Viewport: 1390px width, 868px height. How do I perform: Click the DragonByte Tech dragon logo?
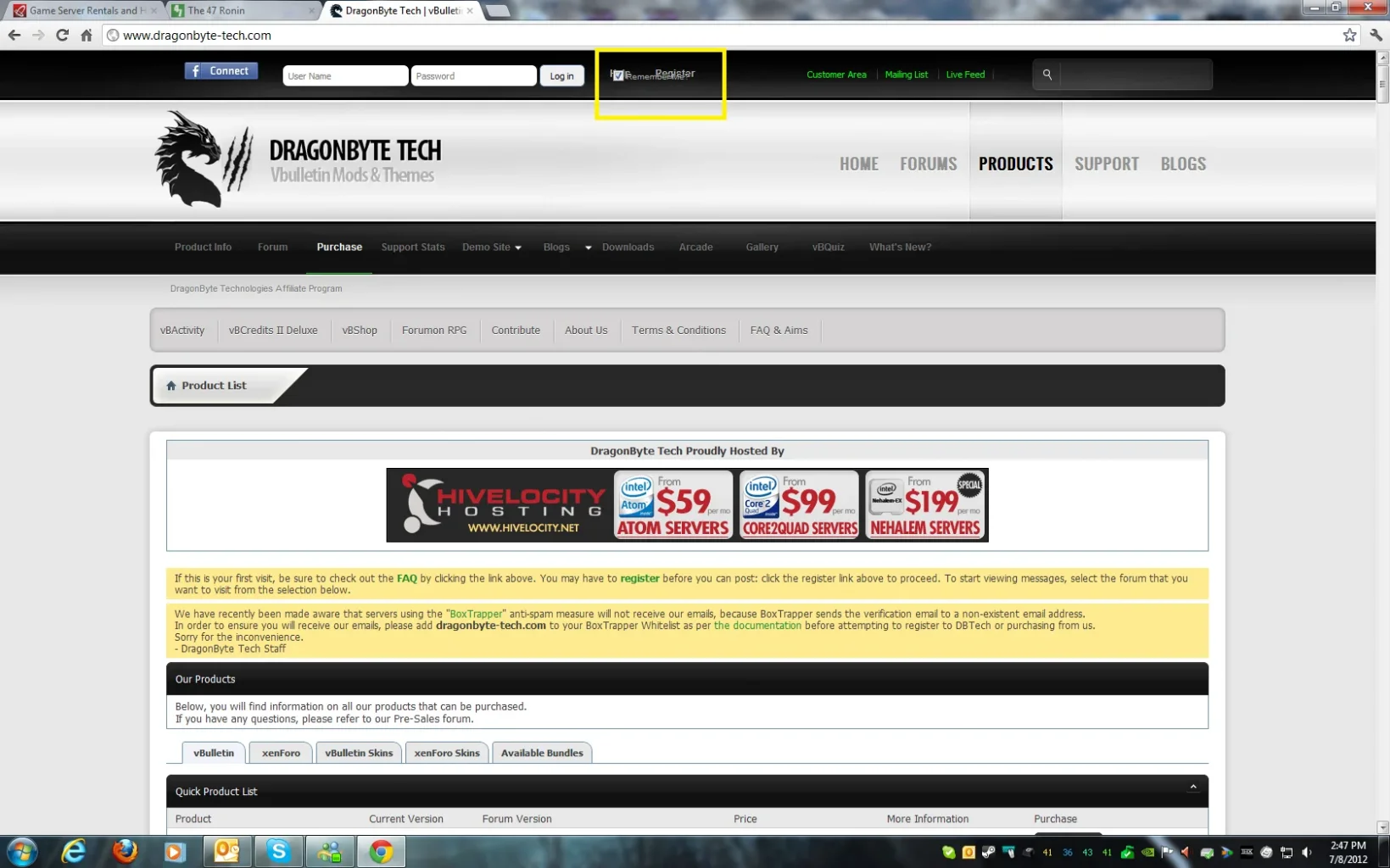[x=202, y=159]
